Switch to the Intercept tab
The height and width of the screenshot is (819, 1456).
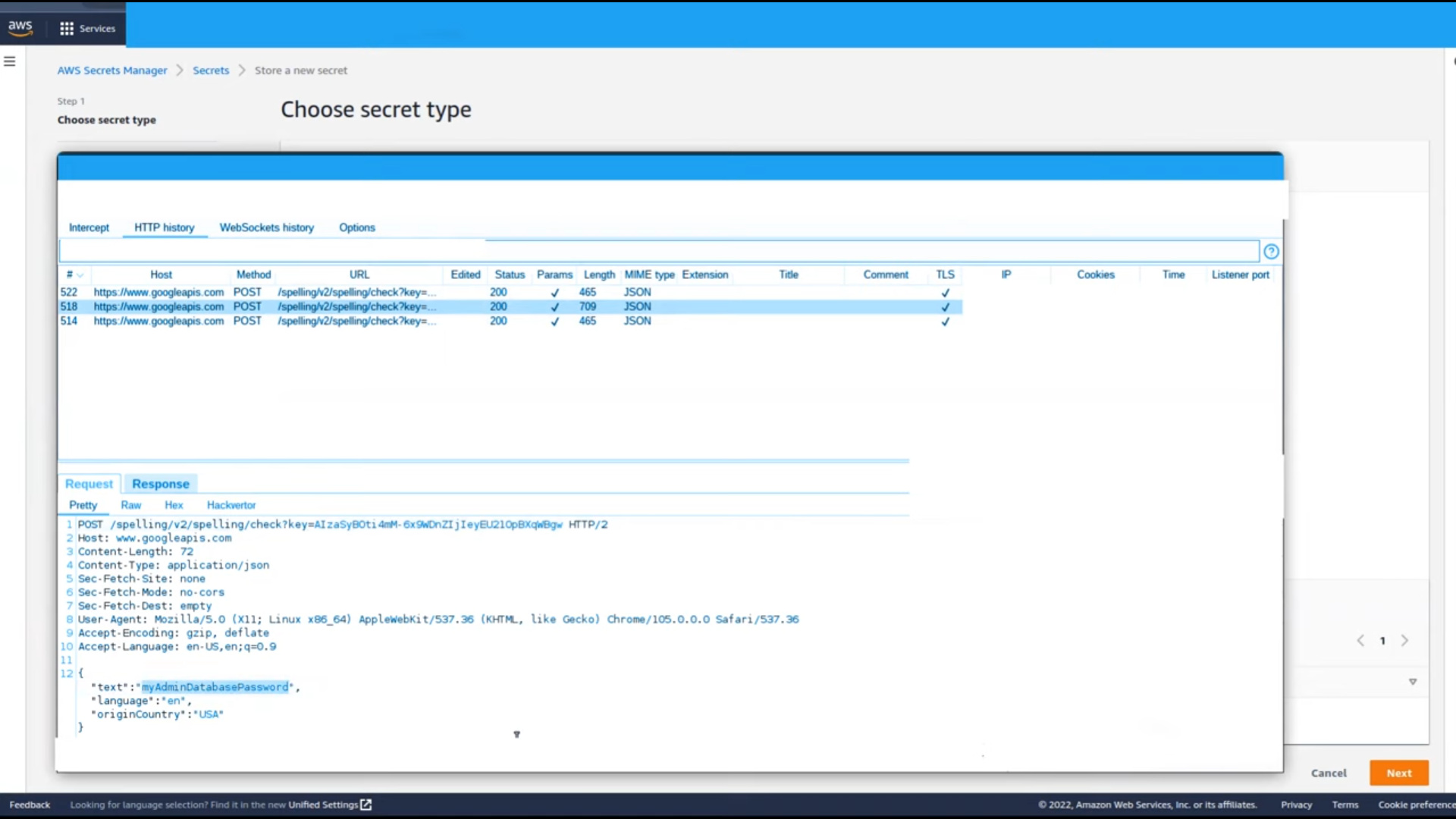pos(89,227)
